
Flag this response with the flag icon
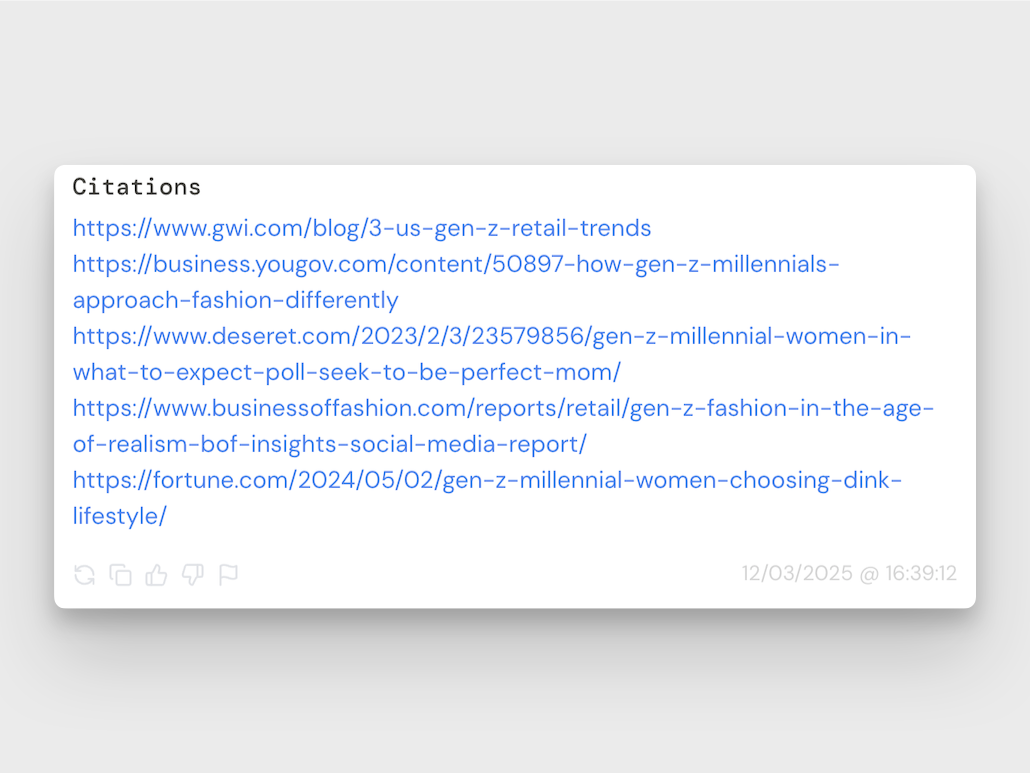pos(229,575)
